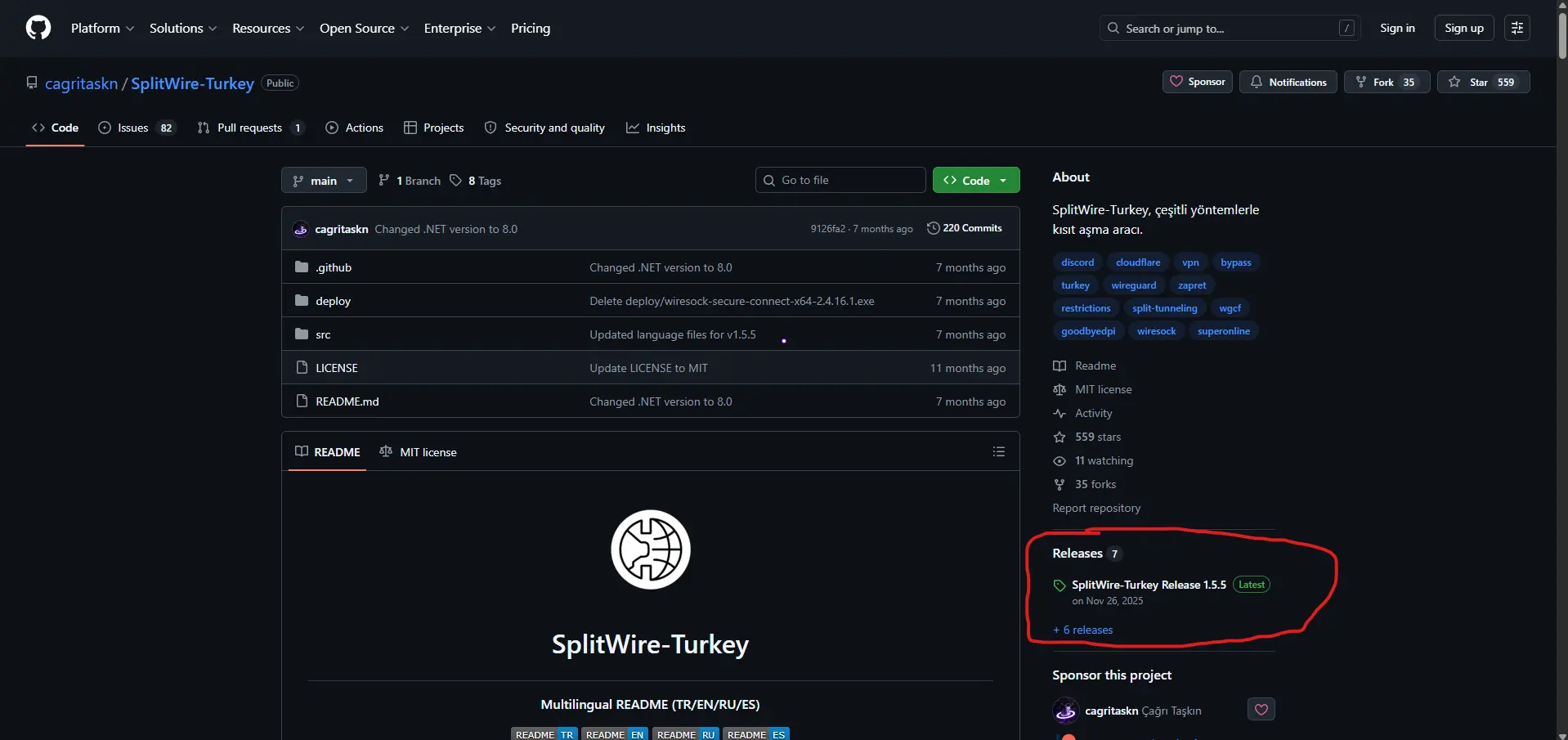
Task: Open Notifications with the bell button
Action: click(x=1288, y=82)
